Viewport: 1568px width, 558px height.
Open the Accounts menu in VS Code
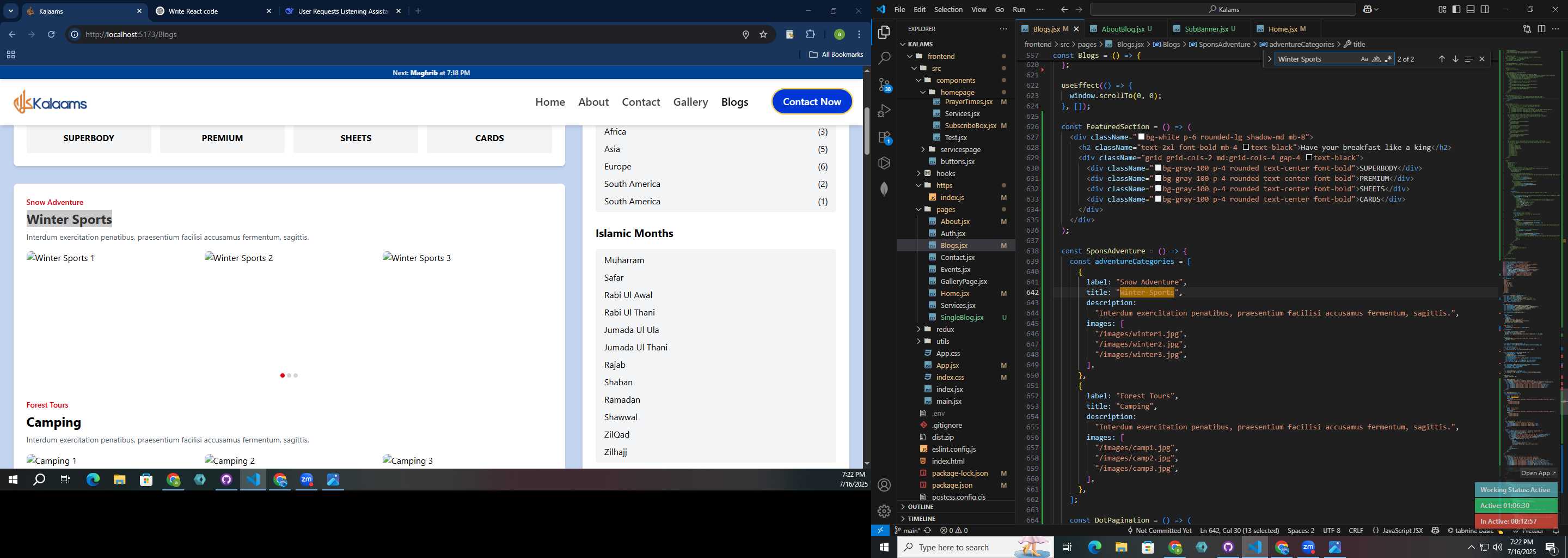pyautogui.click(x=884, y=485)
